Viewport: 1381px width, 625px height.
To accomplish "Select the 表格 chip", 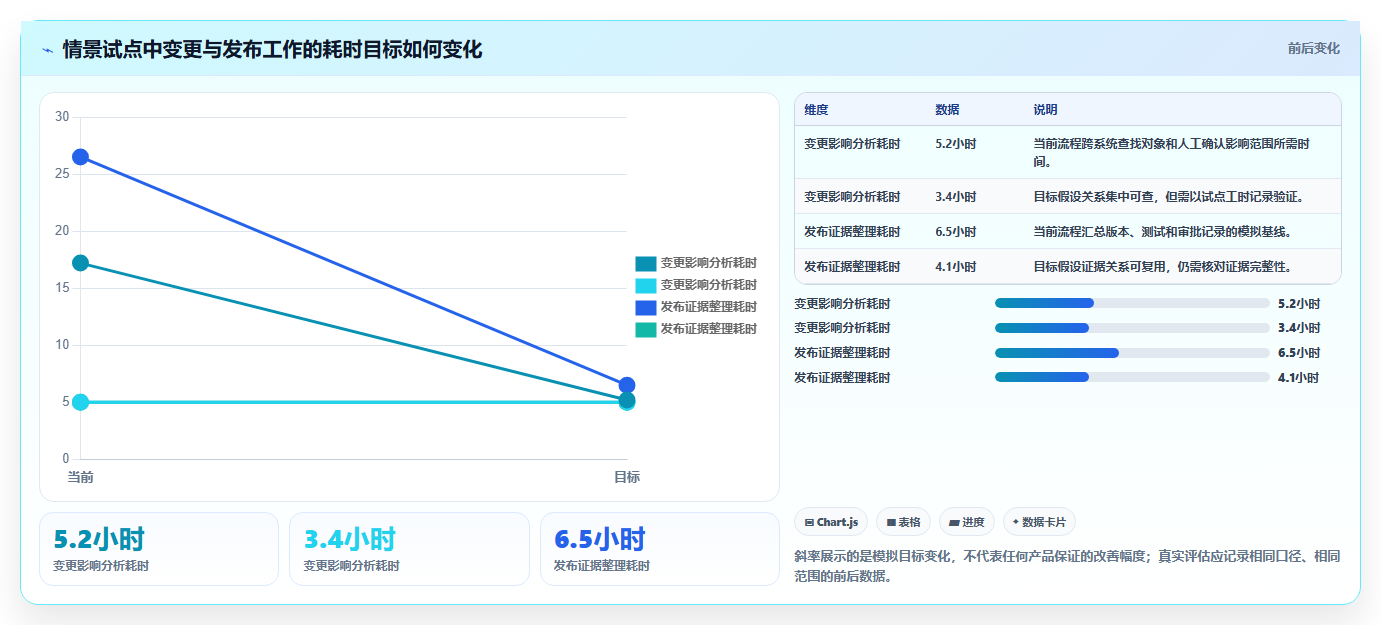I will [903, 522].
